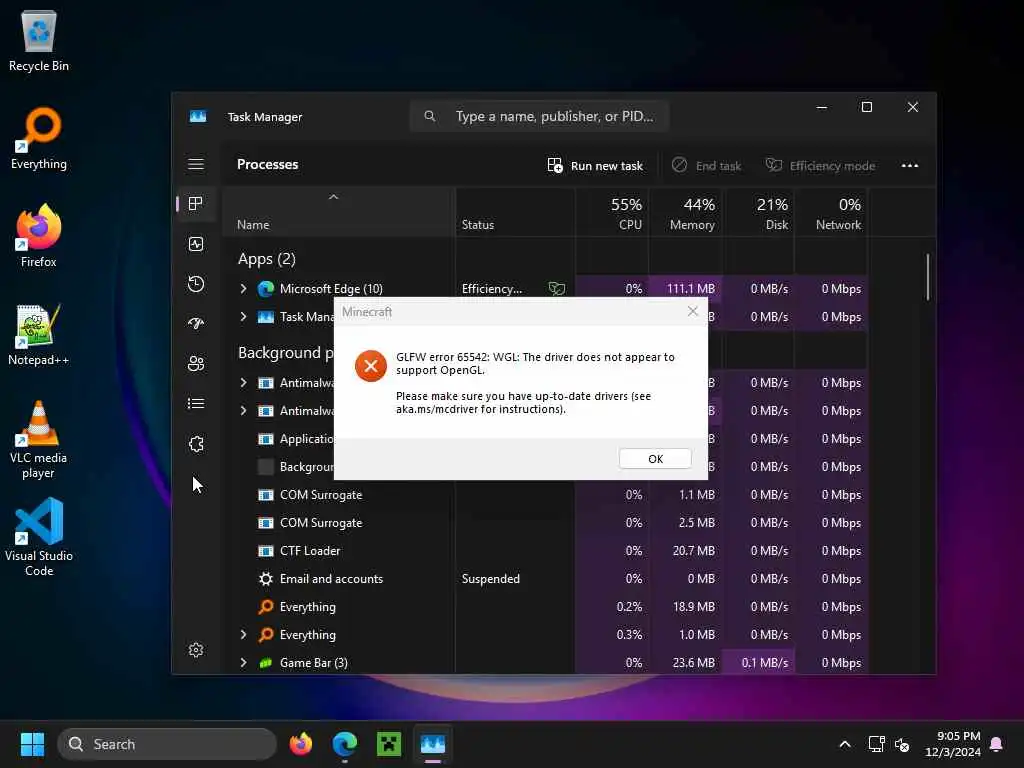Open the clock showing 9:05 PM
This screenshot has width=1024, height=768.
click(953, 744)
